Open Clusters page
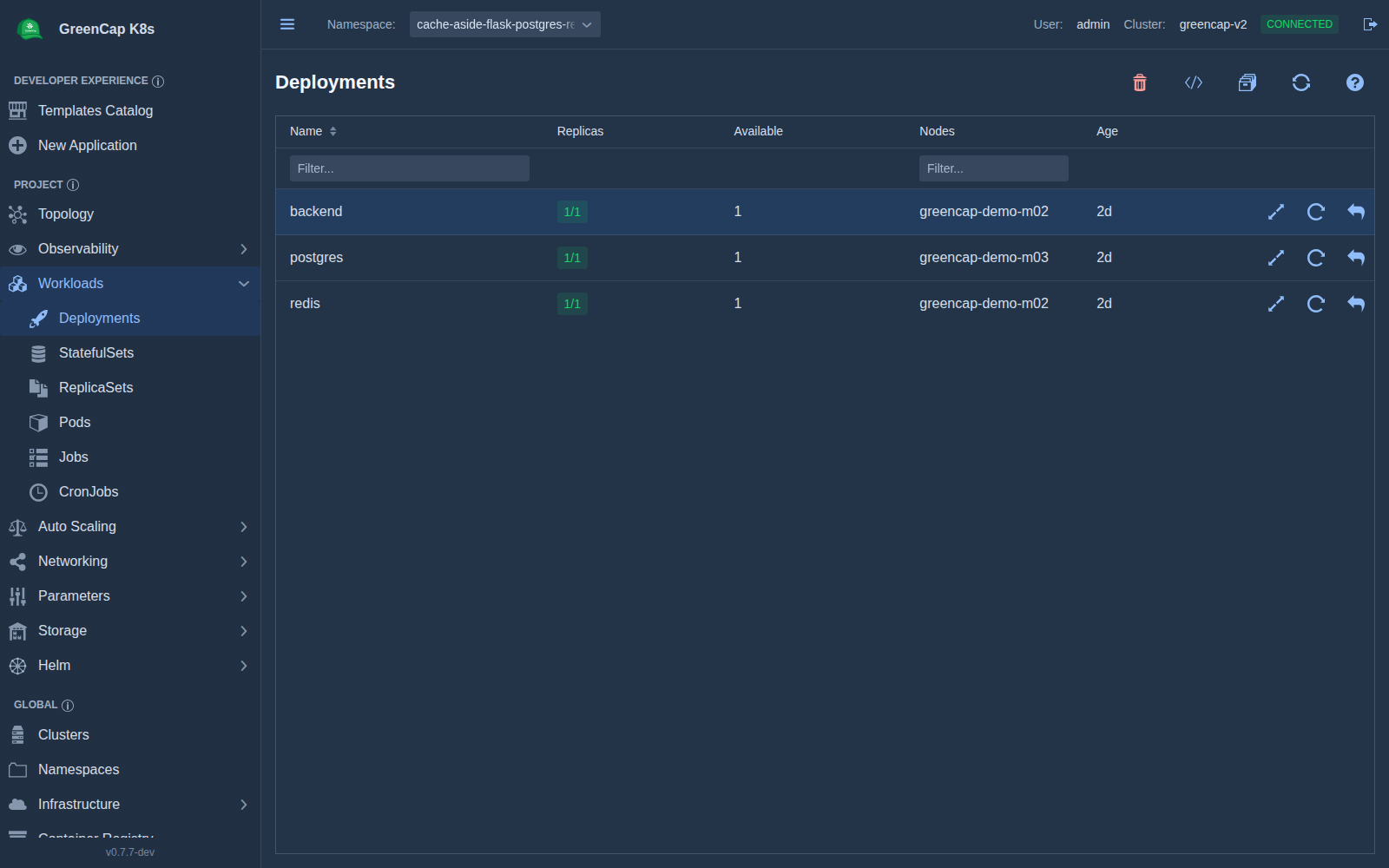Screen dimensions: 1389x868 (x=130, y=734)
